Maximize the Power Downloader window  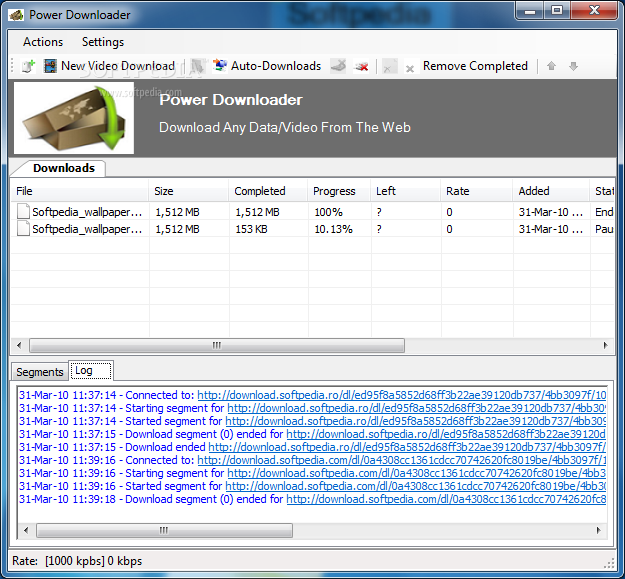557,11
